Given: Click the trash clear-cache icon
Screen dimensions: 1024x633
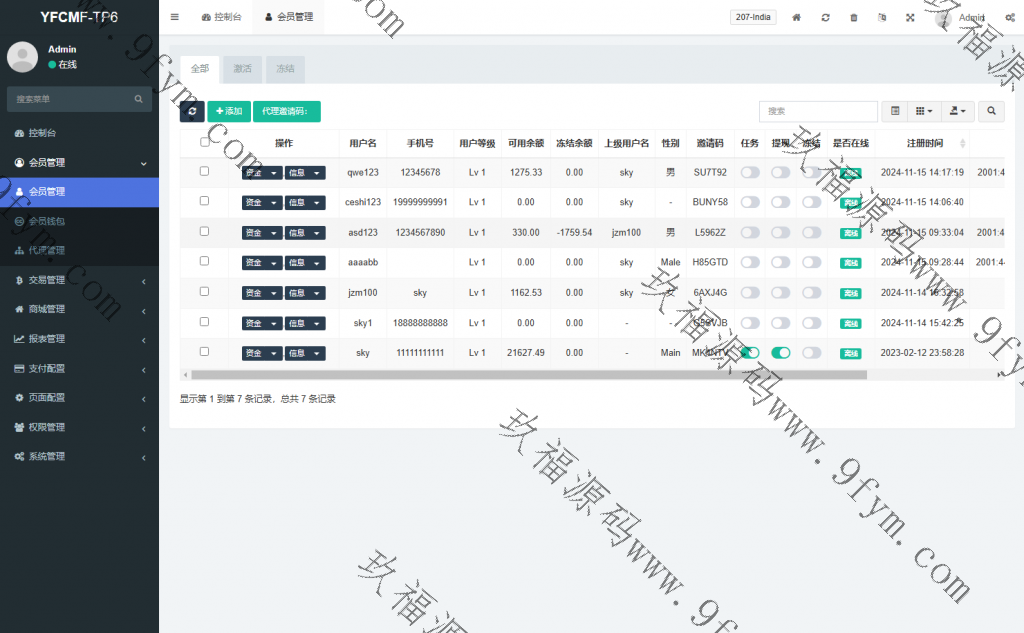Looking at the screenshot, I should [x=853, y=17].
